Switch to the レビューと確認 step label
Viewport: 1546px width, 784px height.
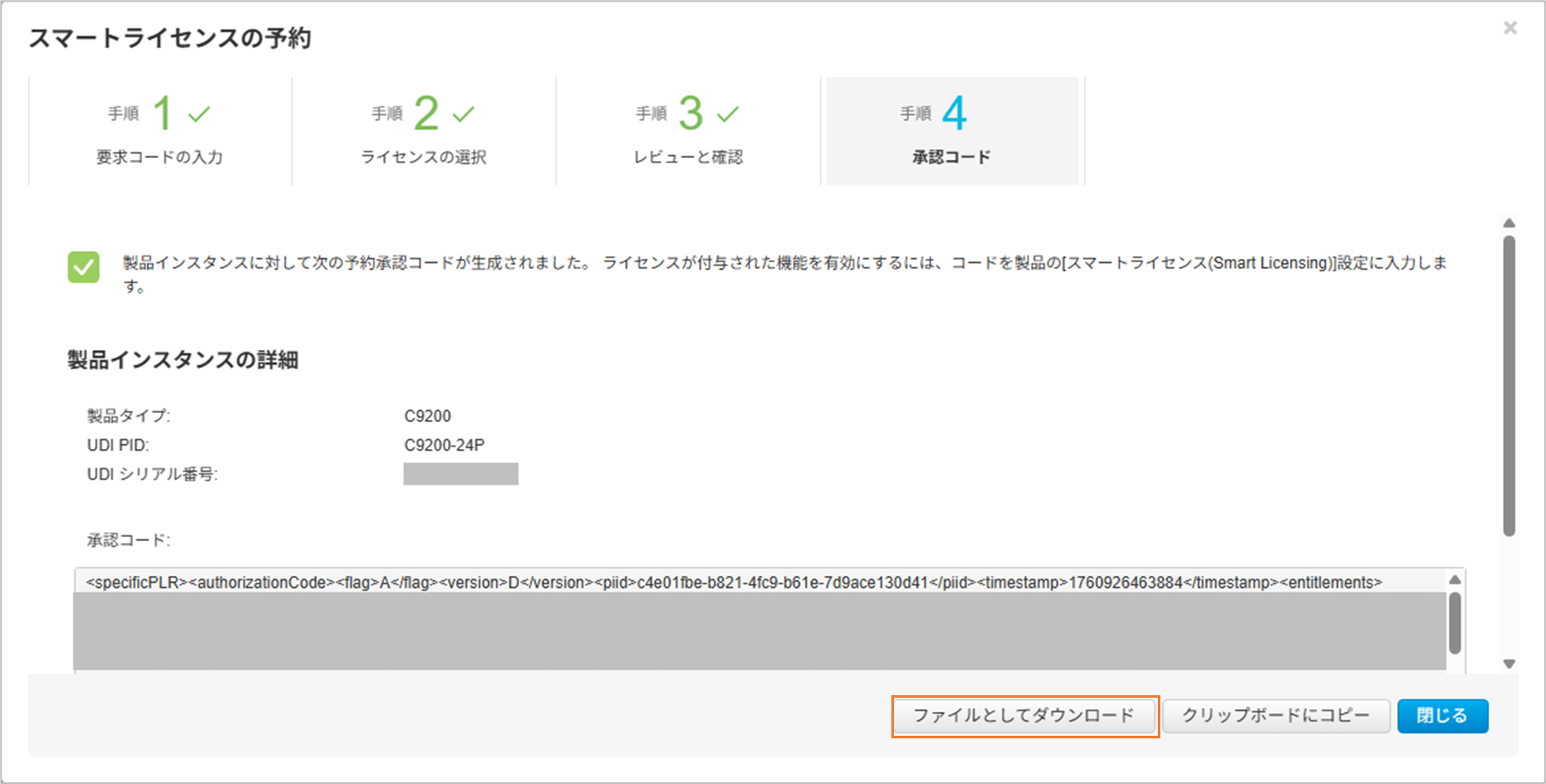688,157
